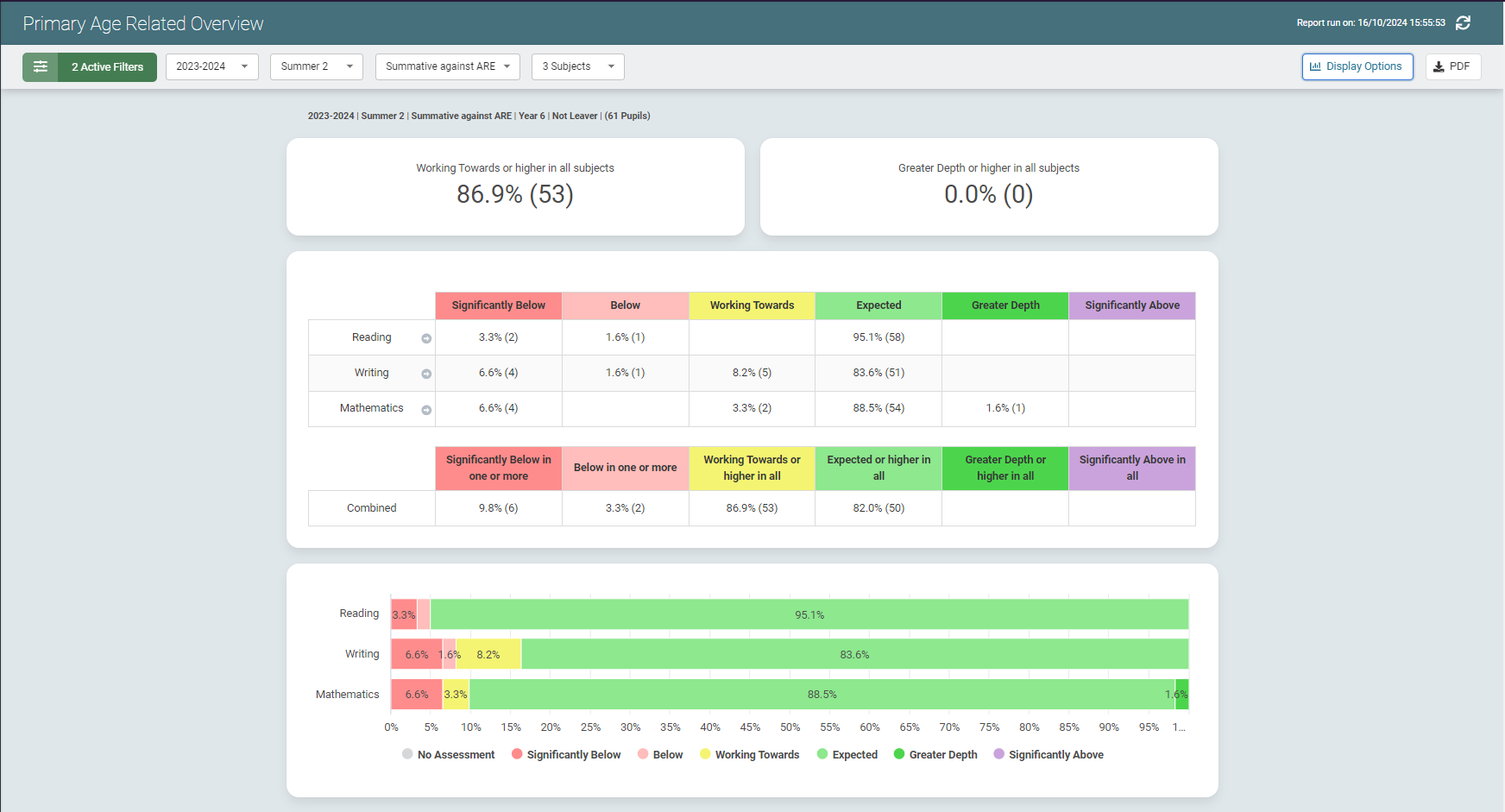Click the refresh report icon

(1463, 23)
